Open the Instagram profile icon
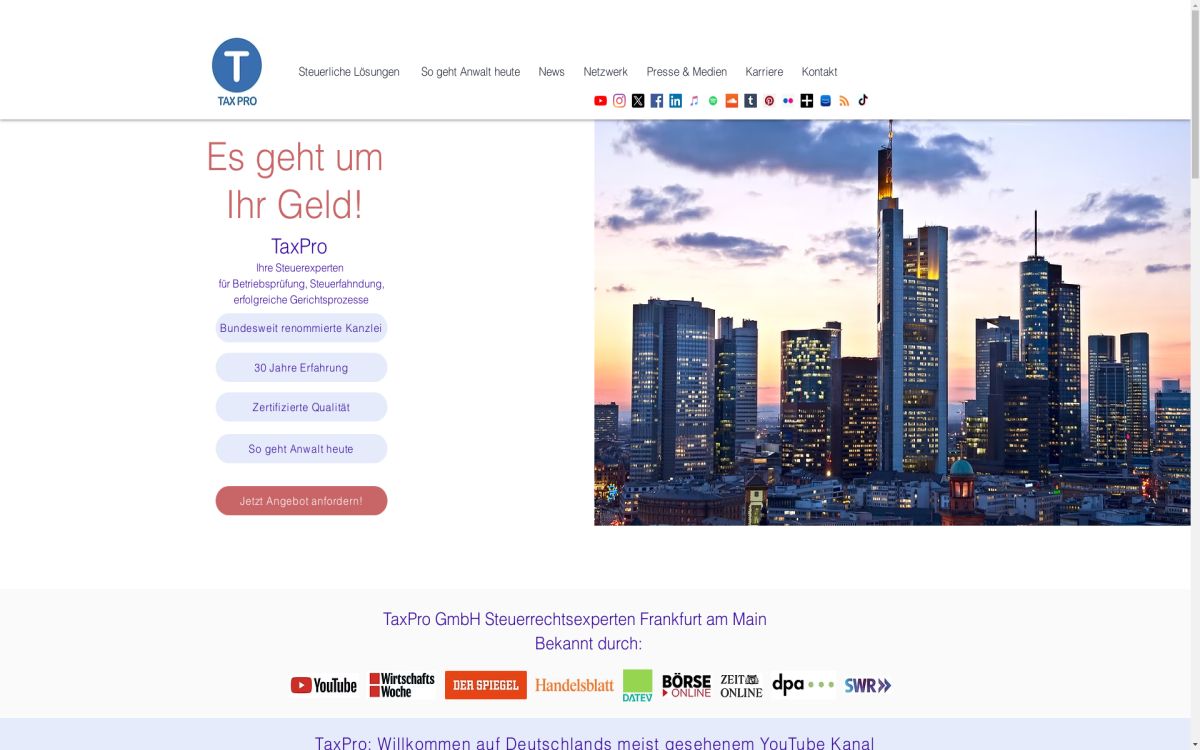 coord(619,100)
